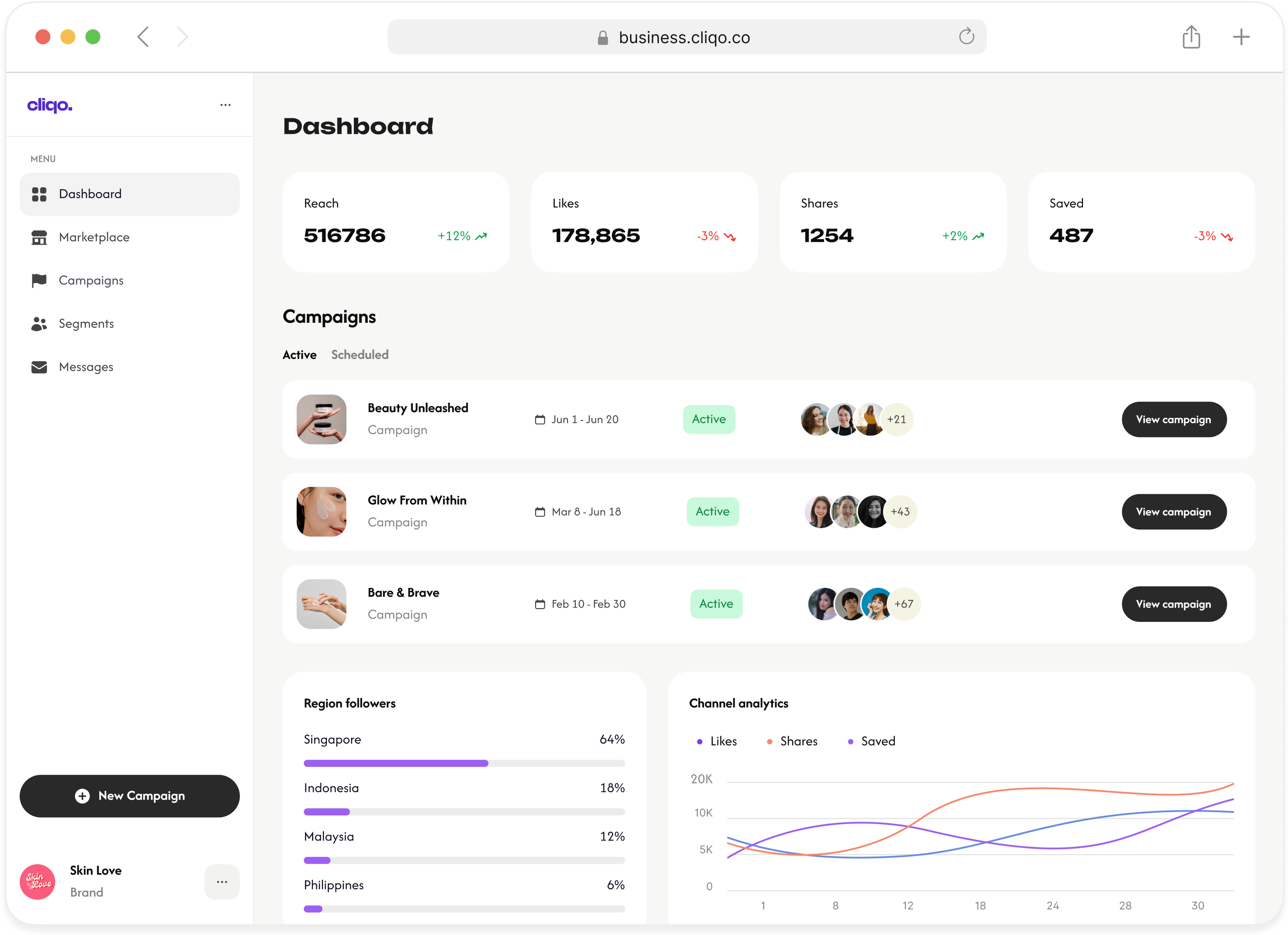
Task: Open the options menu beside Skin Love
Action: tap(222, 881)
